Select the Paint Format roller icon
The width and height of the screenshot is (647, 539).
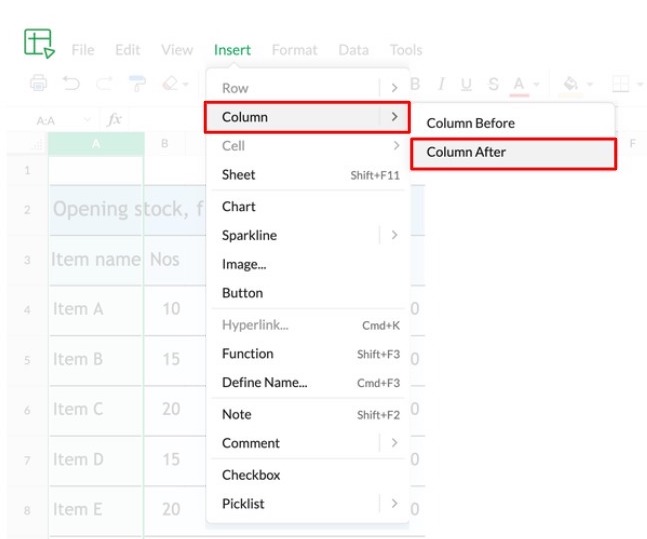point(138,84)
